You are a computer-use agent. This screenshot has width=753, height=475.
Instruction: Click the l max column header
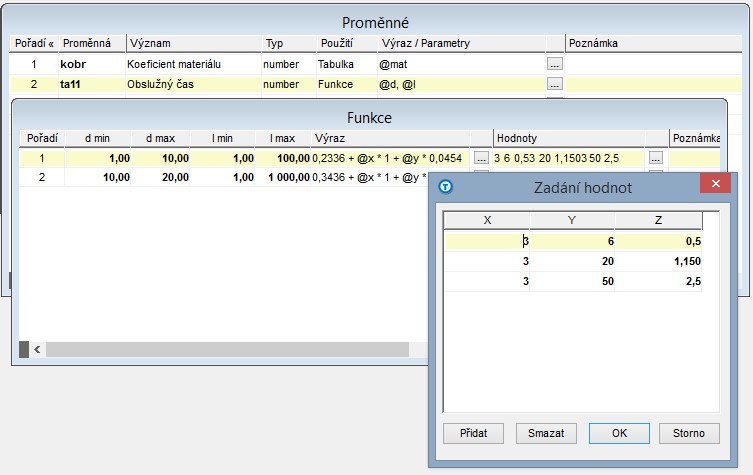283,138
